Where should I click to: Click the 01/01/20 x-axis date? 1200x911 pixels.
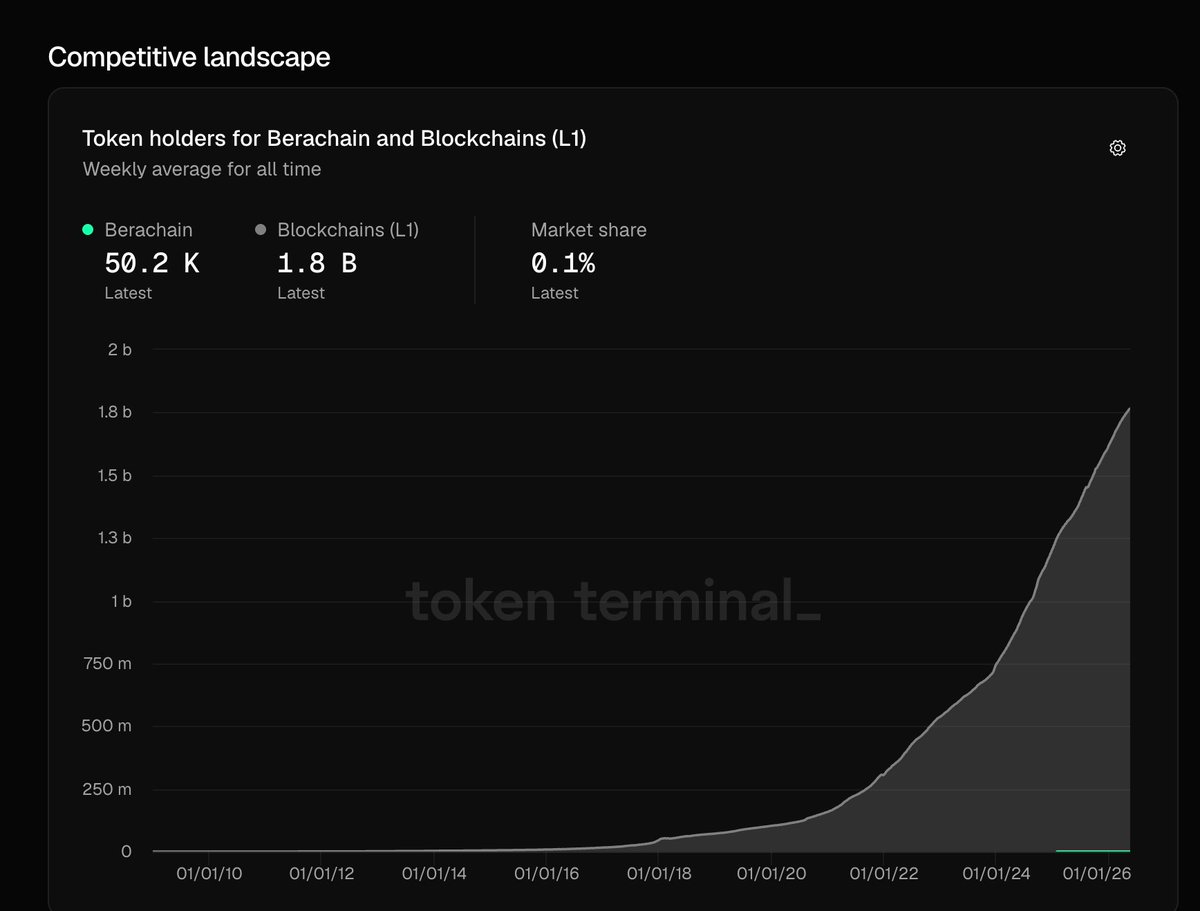[x=771, y=874]
